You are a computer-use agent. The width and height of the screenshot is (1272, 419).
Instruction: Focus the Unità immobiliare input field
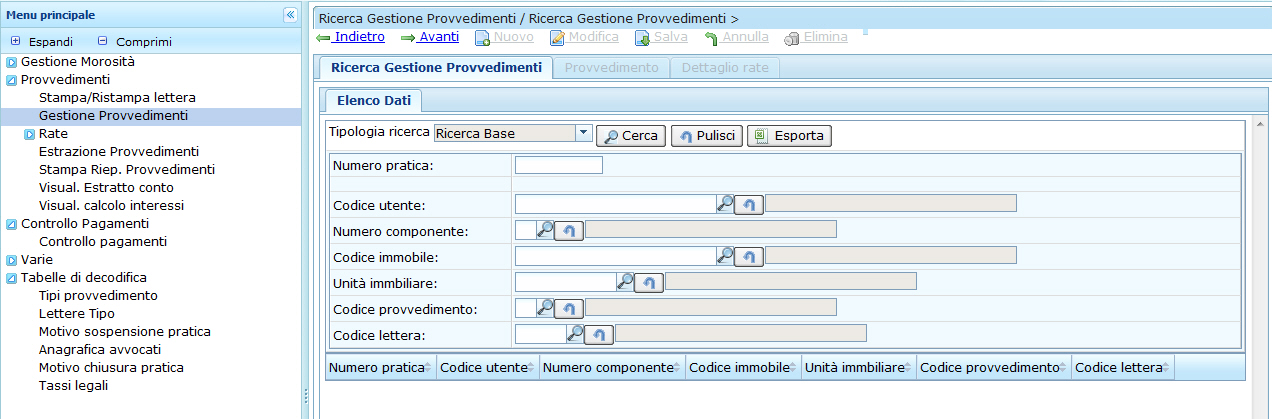565,282
